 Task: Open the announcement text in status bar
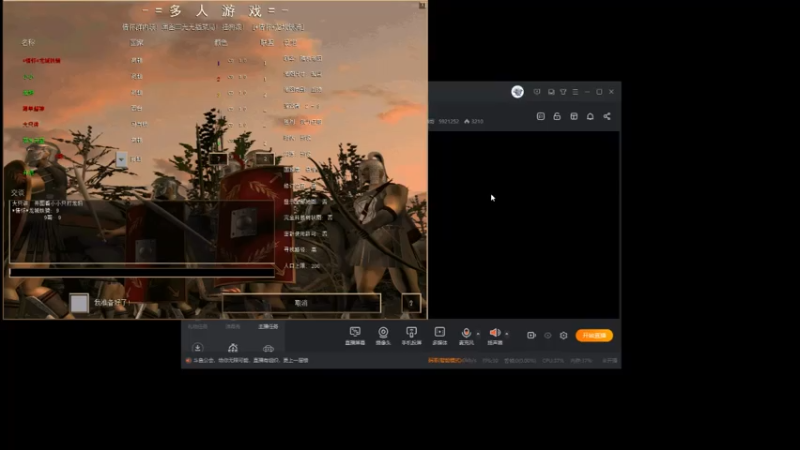(x=251, y=360)
